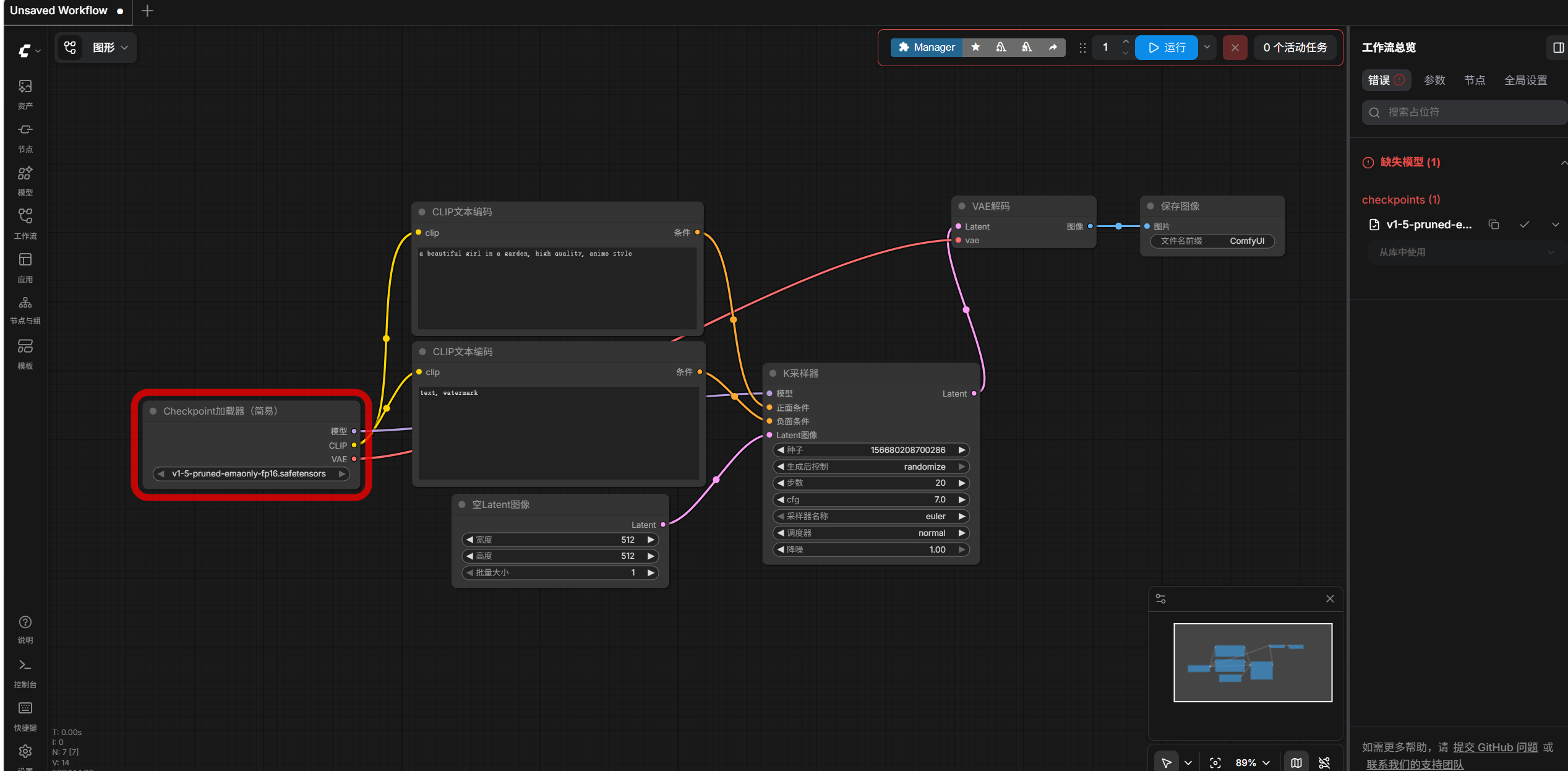
Task: Open the 模型 model library sidebar panel
Action: click(25, 181)
